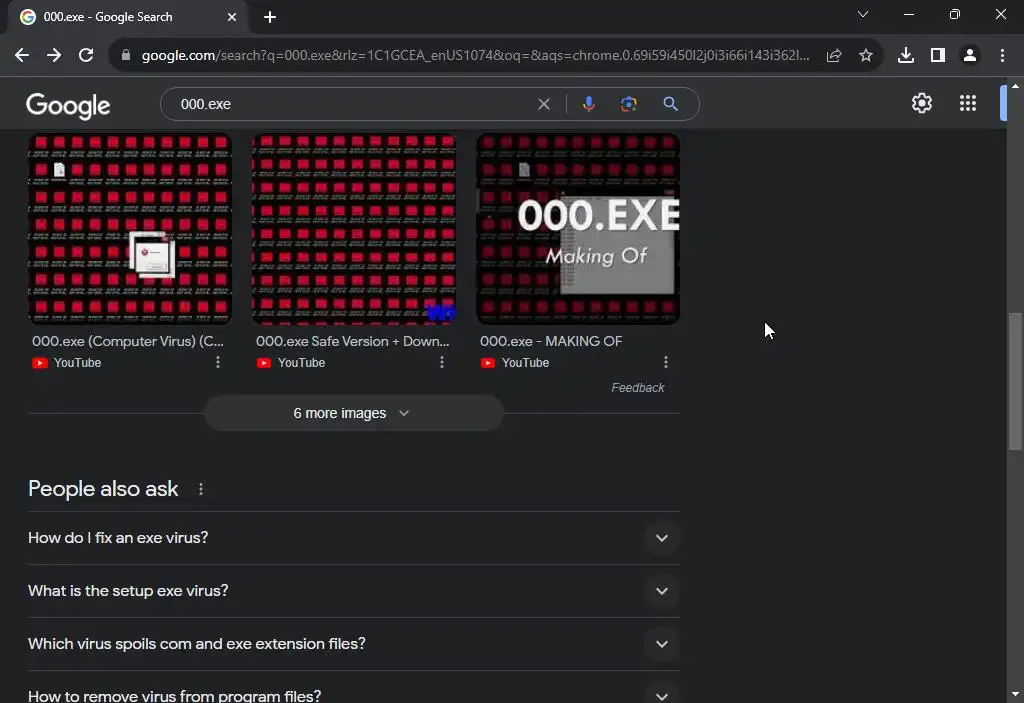Image resolution: width=1024 pixels, height=703 pixels.
Task: Click the Feedback link
Action: (x=637, y=388)
